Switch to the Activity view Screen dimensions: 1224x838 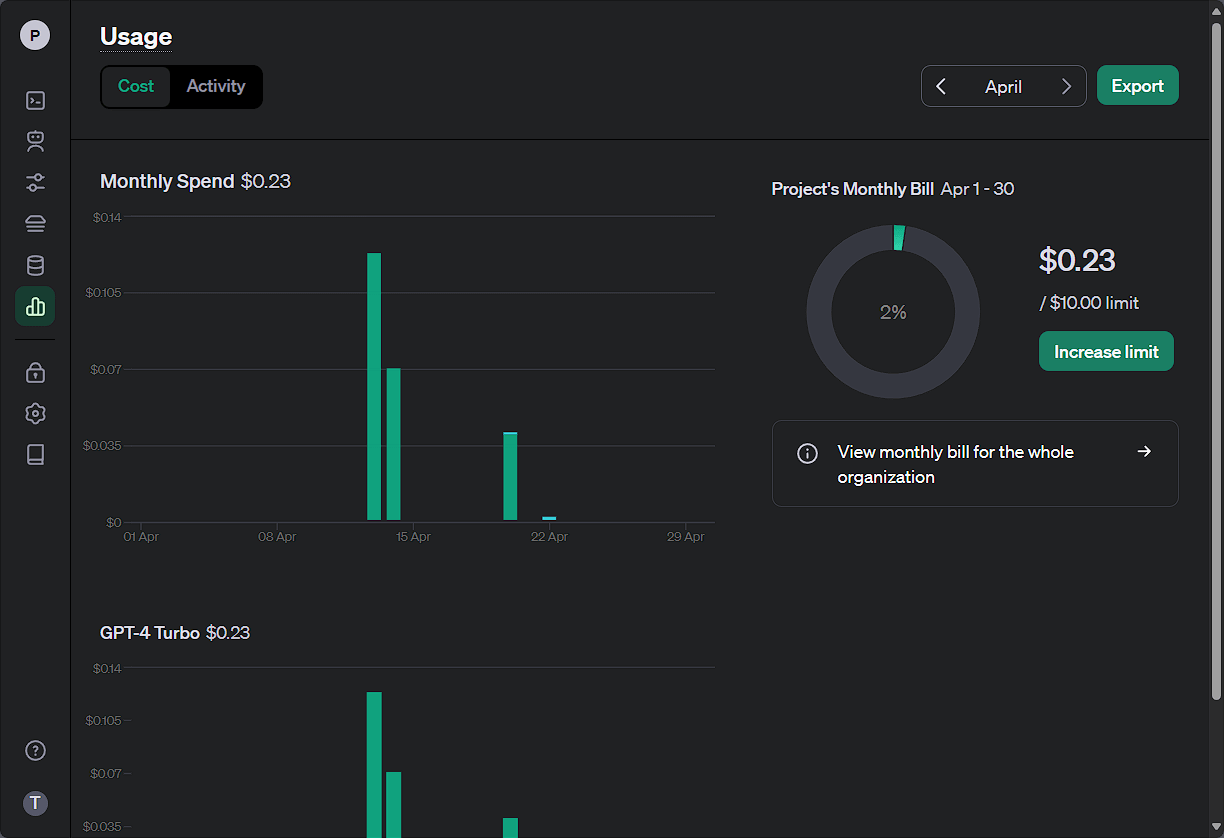[x=216, y=86]
